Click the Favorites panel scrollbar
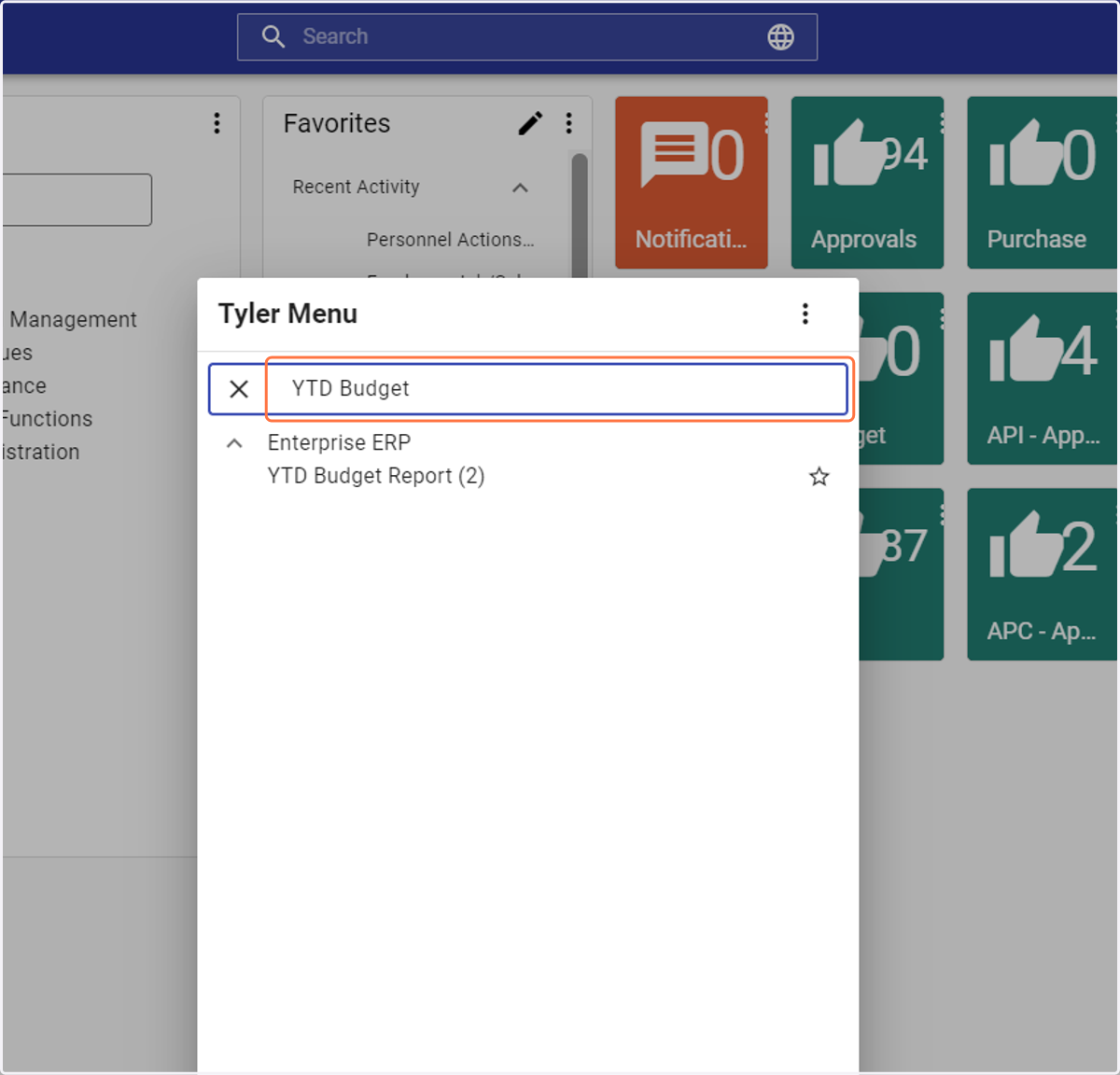This screenshot has height=1075, width=1120. (580, 216)
